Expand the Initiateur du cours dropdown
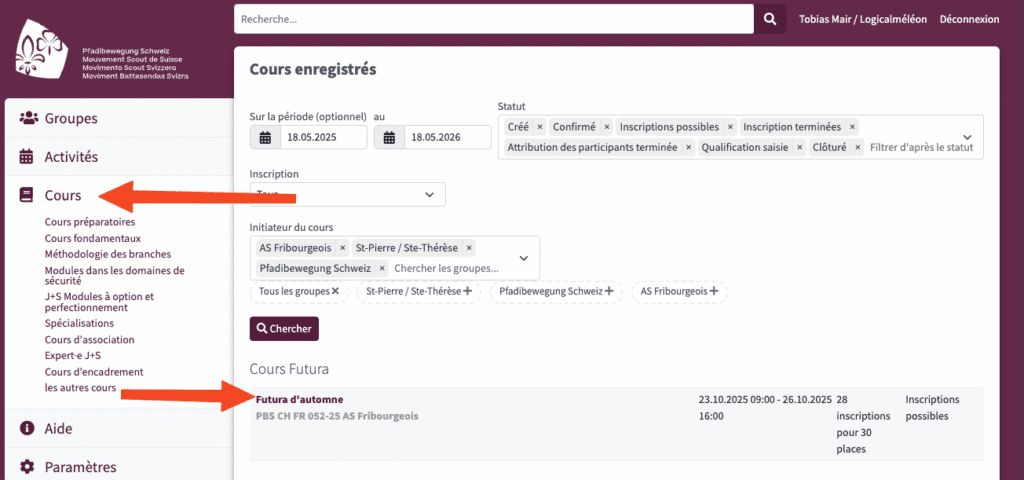The image size is (1024, 480). pyautogui.click(x=523, y=258)
